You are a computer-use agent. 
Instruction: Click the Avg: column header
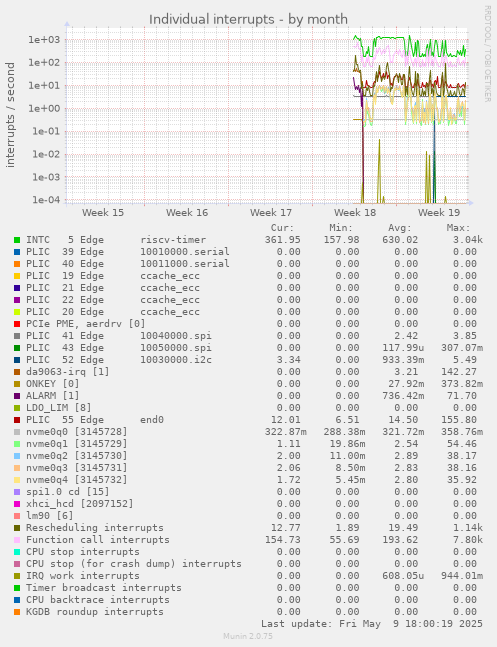(x=400, y=228)
